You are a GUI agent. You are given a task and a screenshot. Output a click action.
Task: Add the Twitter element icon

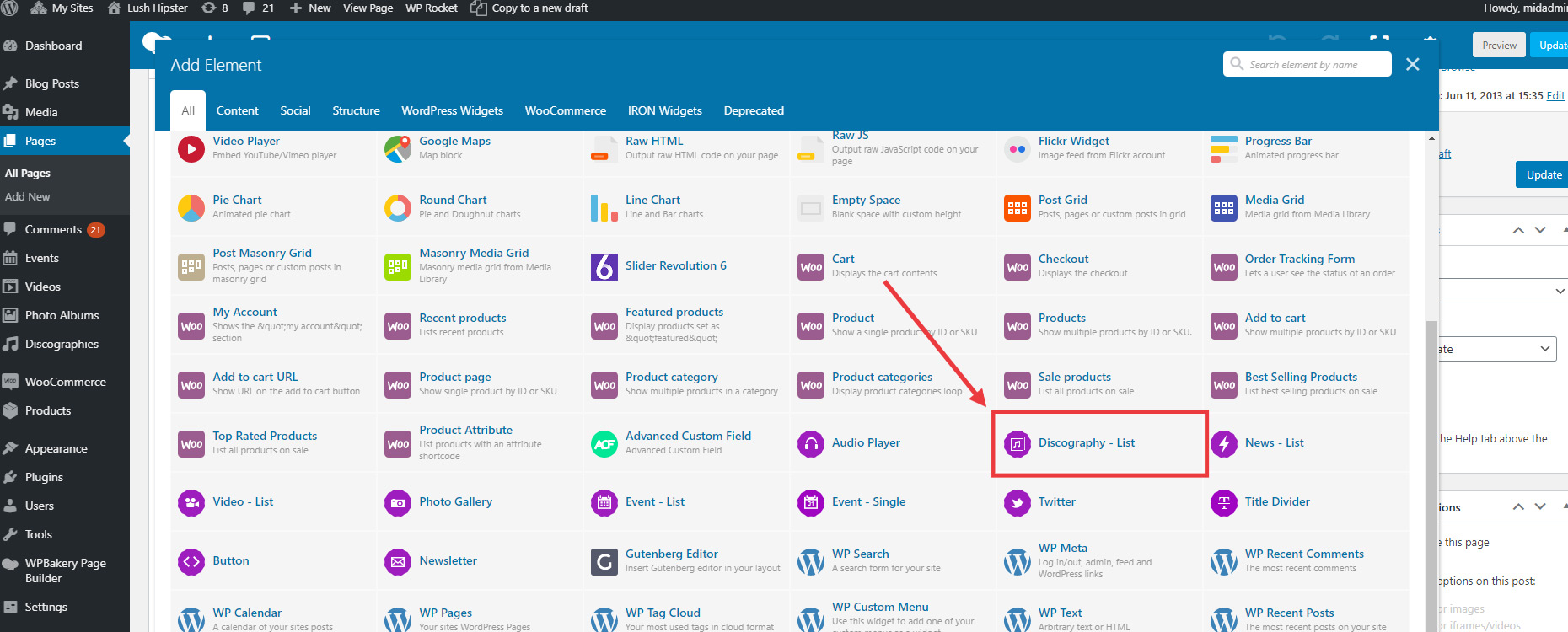coord(1018,503)
